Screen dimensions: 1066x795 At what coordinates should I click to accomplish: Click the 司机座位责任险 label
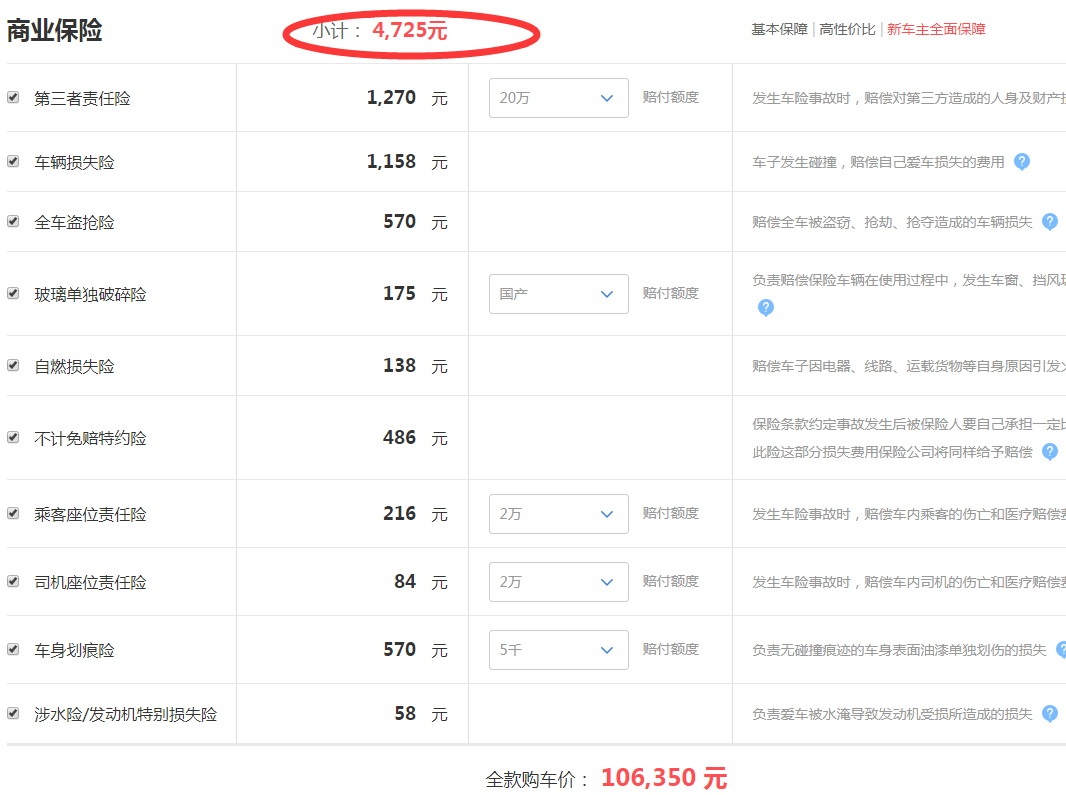click(90, 583)
